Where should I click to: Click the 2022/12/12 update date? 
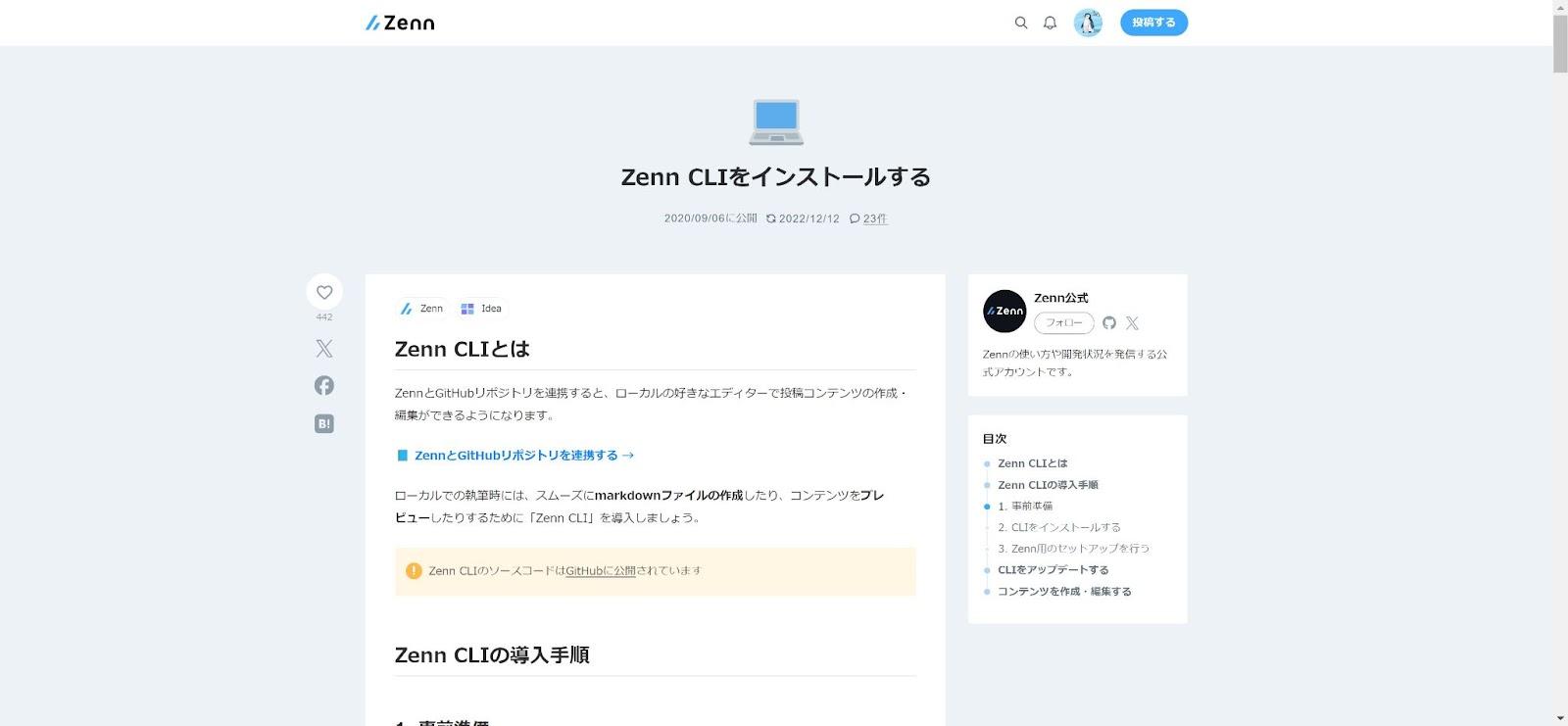809,218
